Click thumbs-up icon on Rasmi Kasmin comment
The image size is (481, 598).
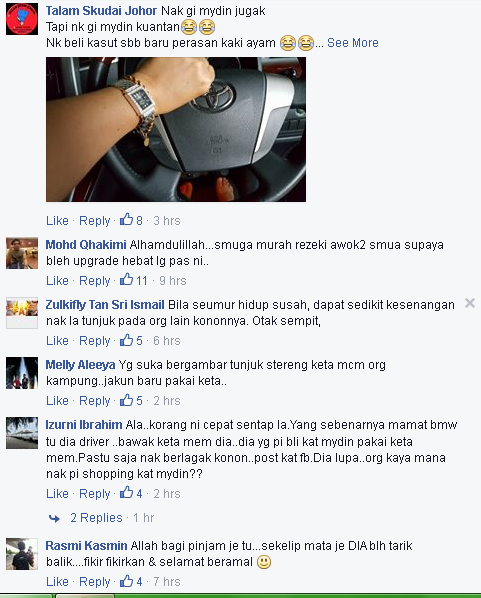pyautogui.click(x=126, y=580)
